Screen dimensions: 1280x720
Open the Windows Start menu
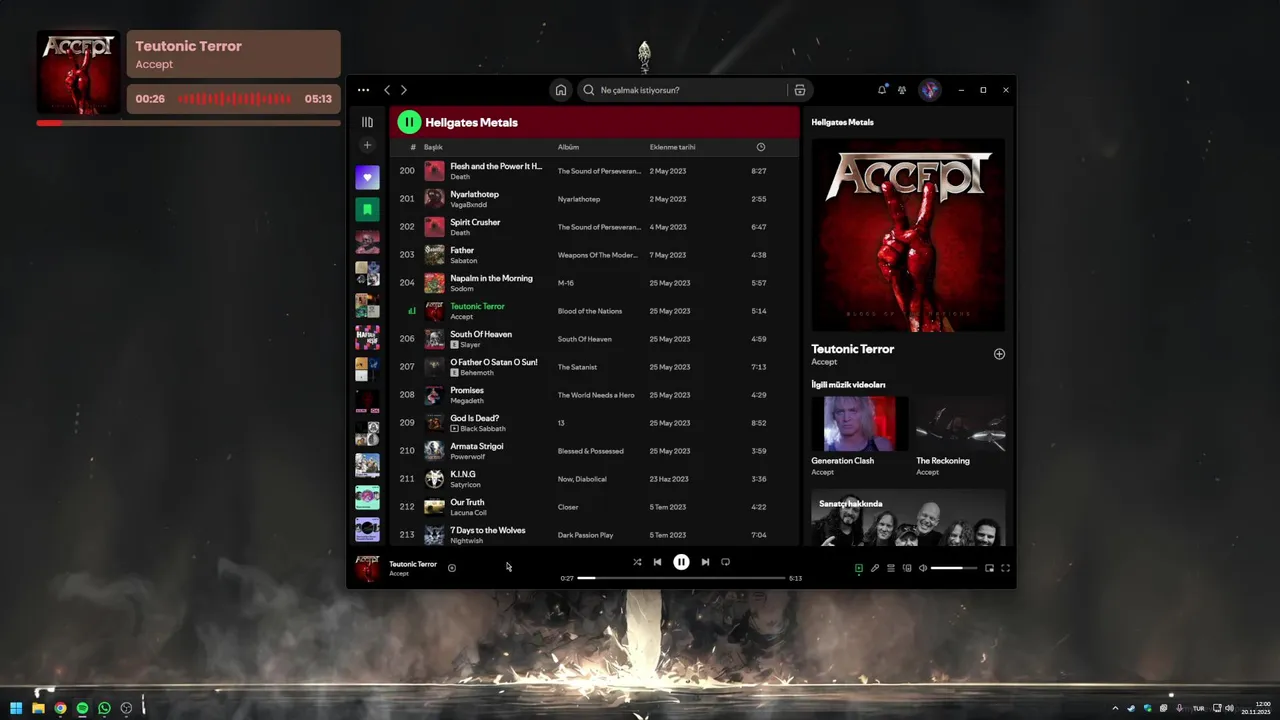click(x=16, y=708)
